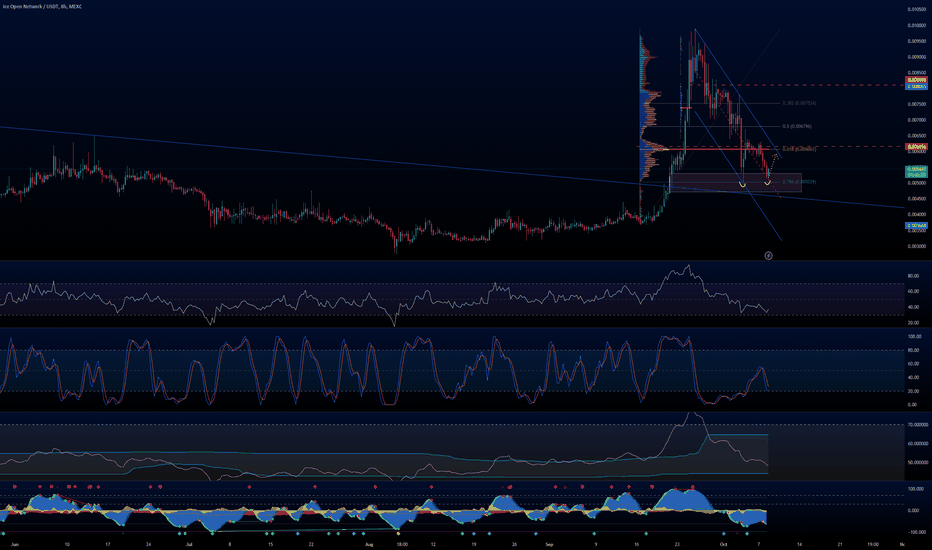
Task: Click the Oct label on the time axis
Action: [723, 544]
